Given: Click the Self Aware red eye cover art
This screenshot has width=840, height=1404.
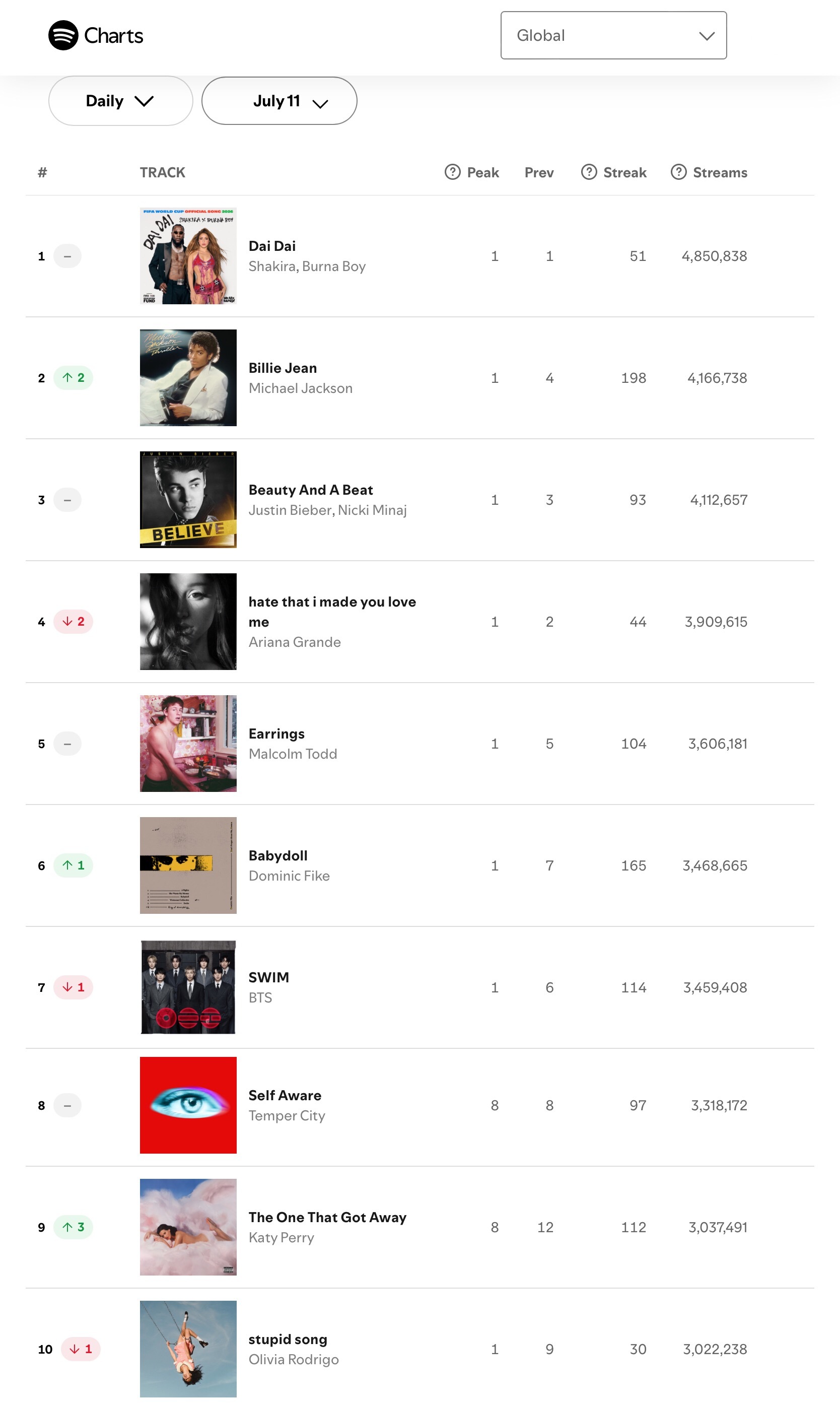Looking at the screenshot, I should click(x=188, y=1105).
